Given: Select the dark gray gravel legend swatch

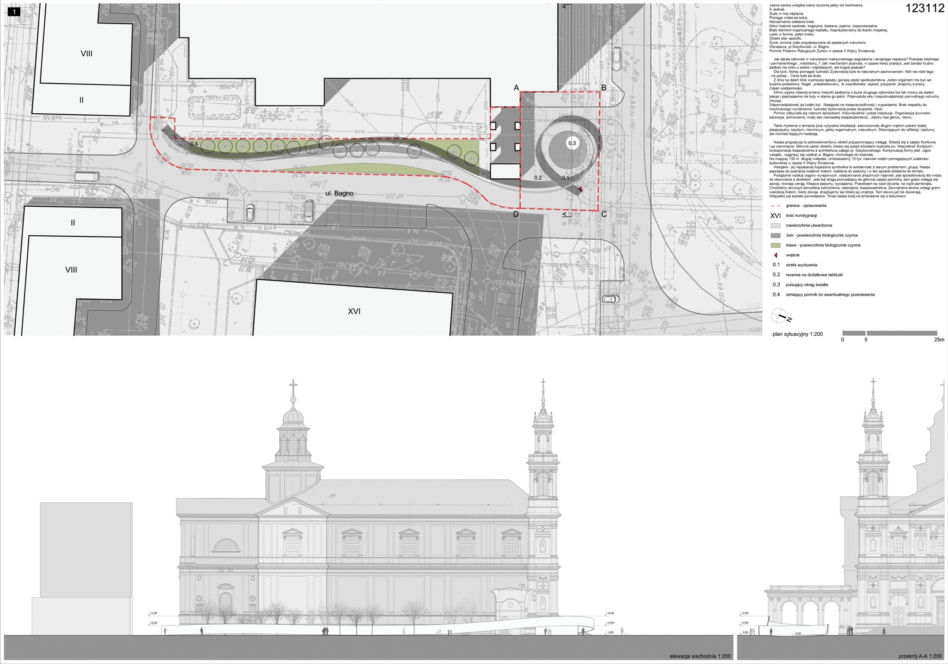Looking at the screenshot, I should pos(776,235).
